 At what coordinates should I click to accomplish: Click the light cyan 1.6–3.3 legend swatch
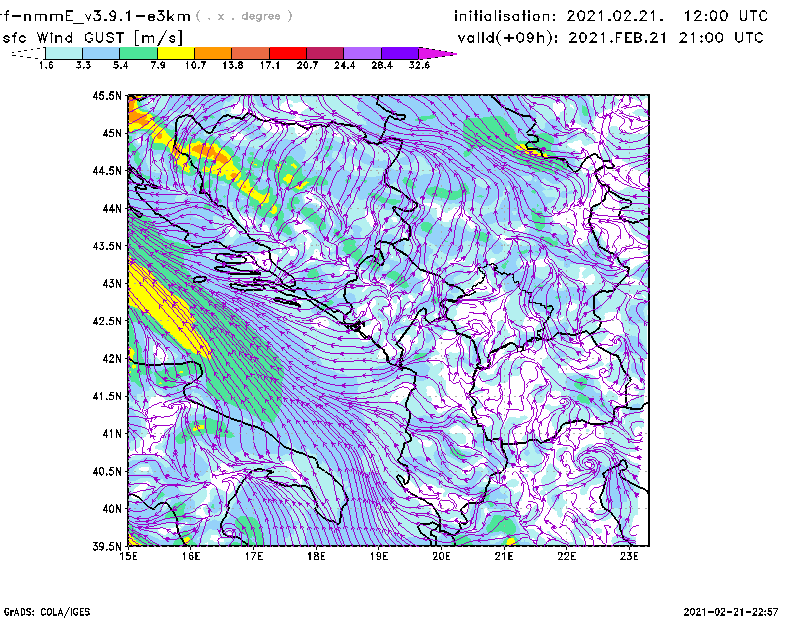(x=64, y=53)
